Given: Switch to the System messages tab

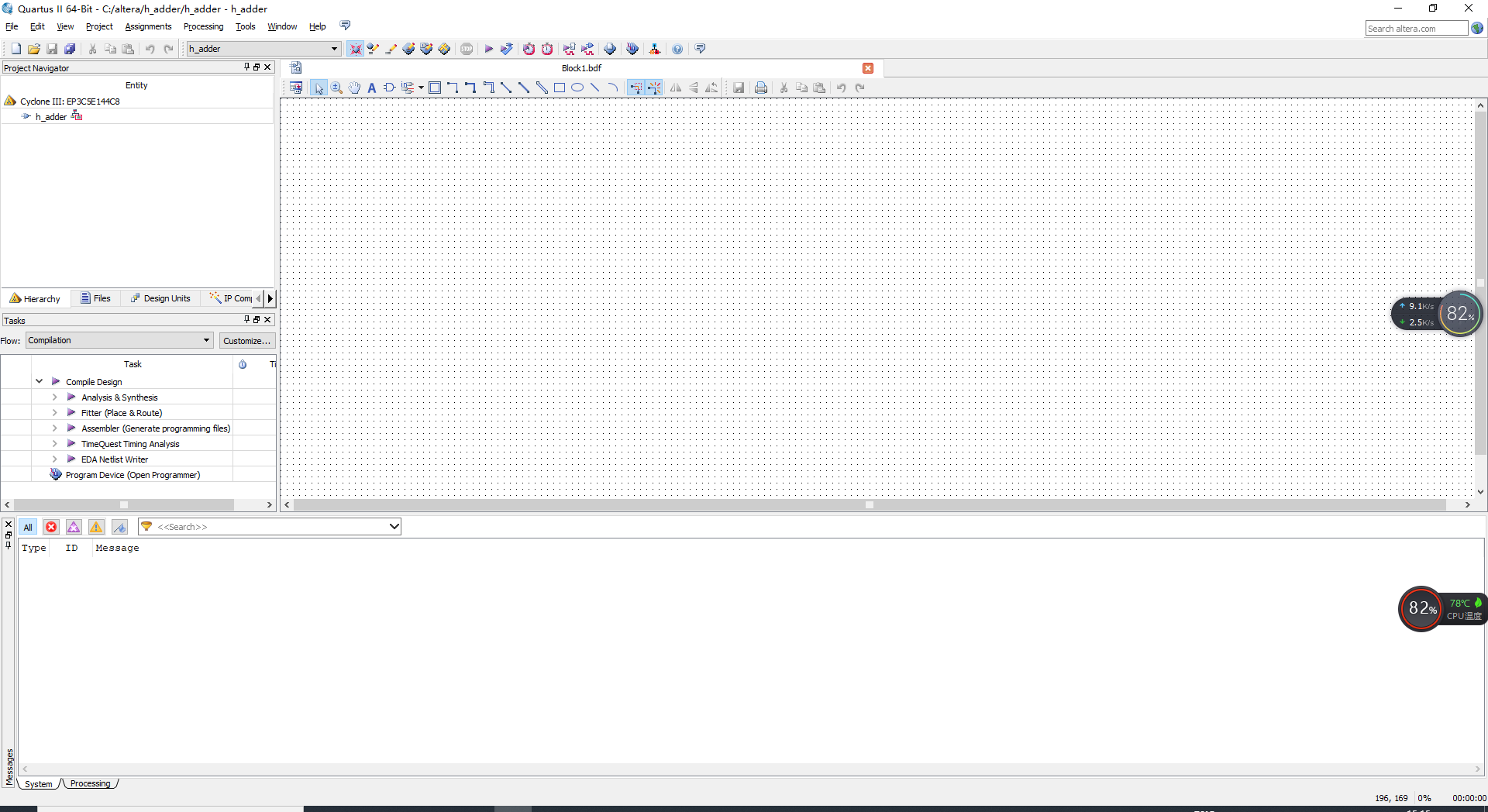Looking at the screenshot, I should coord(38,784).
